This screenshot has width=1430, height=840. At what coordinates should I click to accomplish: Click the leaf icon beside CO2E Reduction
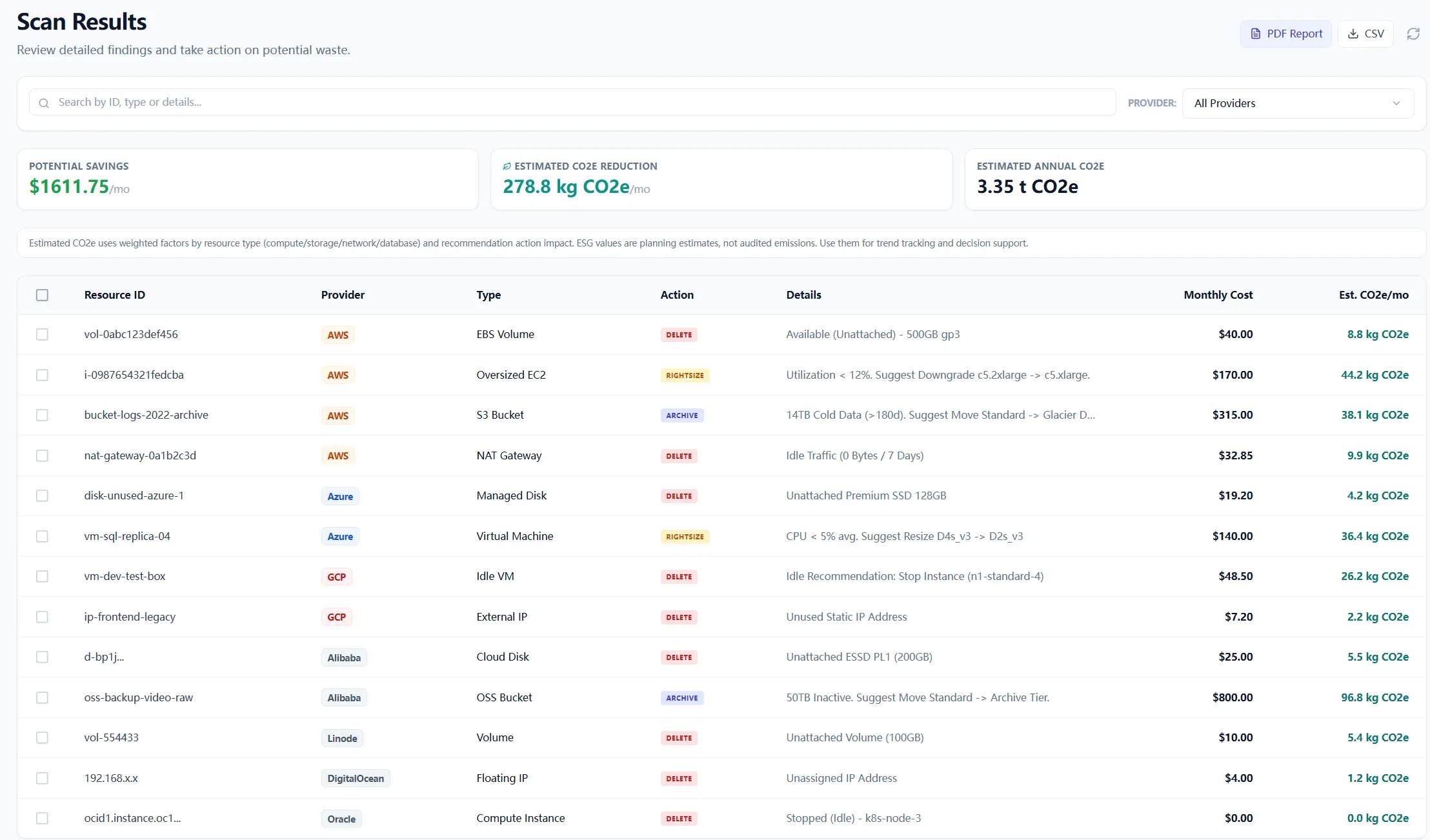[x=507, y=166]
